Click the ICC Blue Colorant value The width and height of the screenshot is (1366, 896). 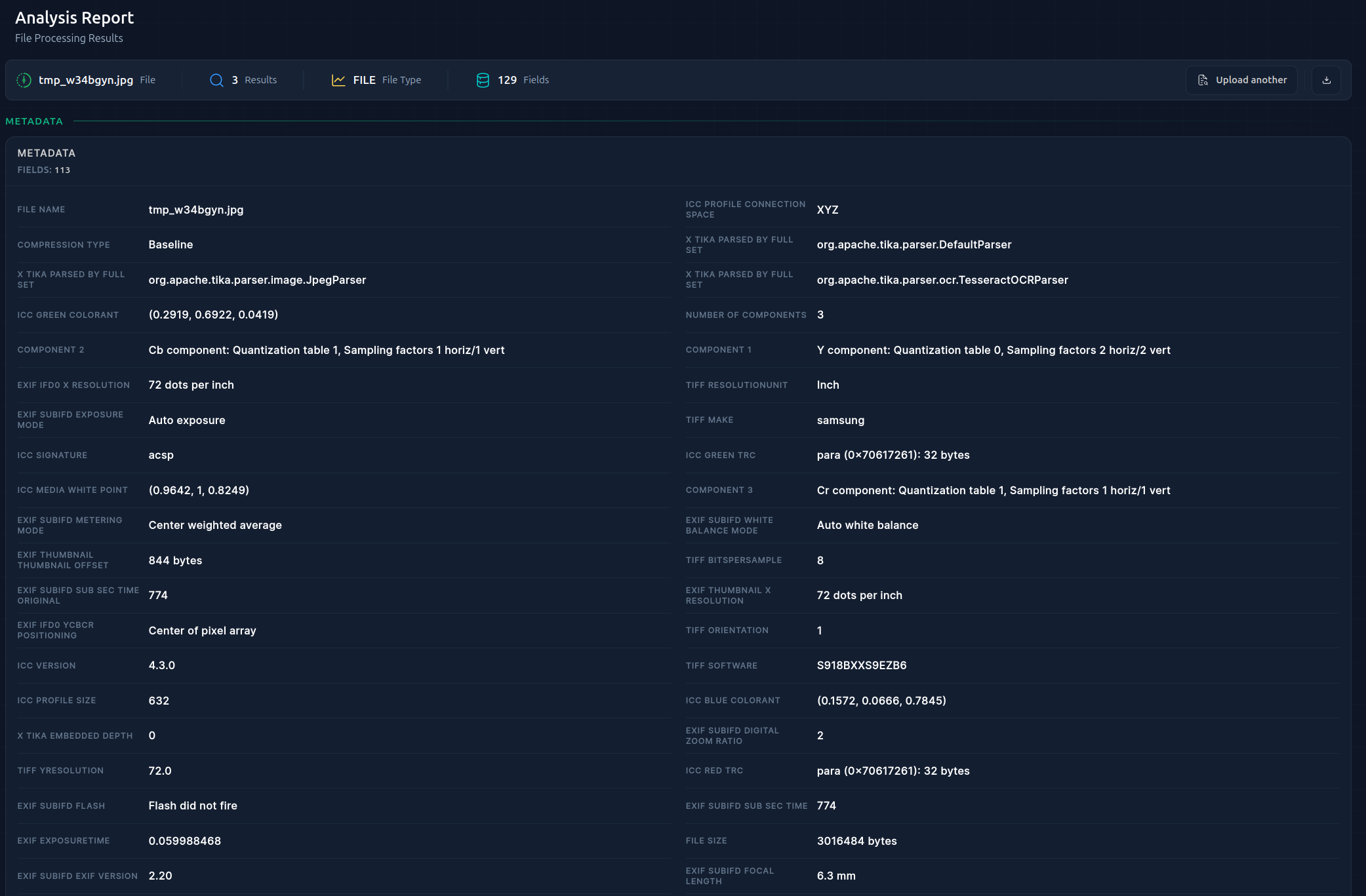point(881,701)
